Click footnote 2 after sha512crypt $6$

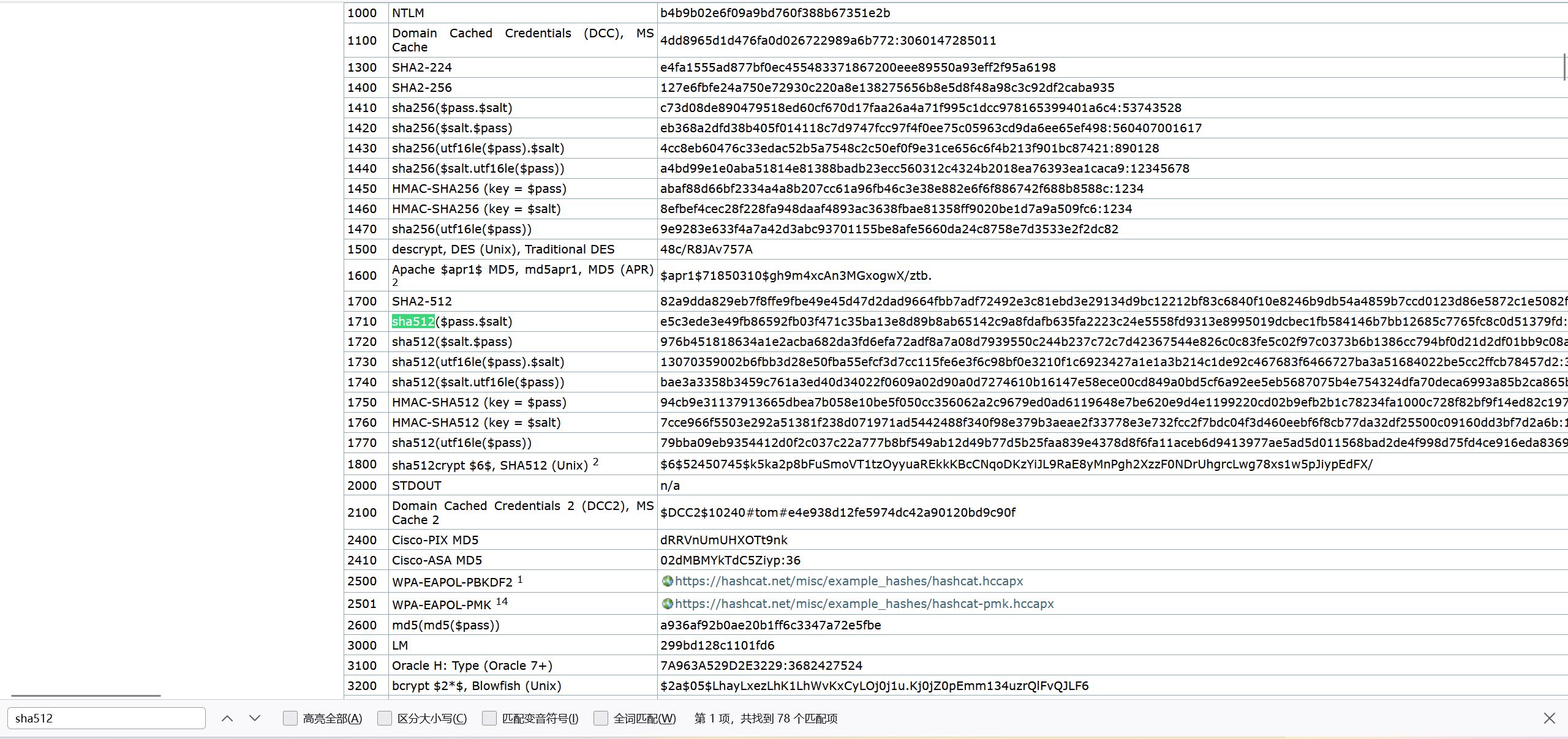pos(595,462)
